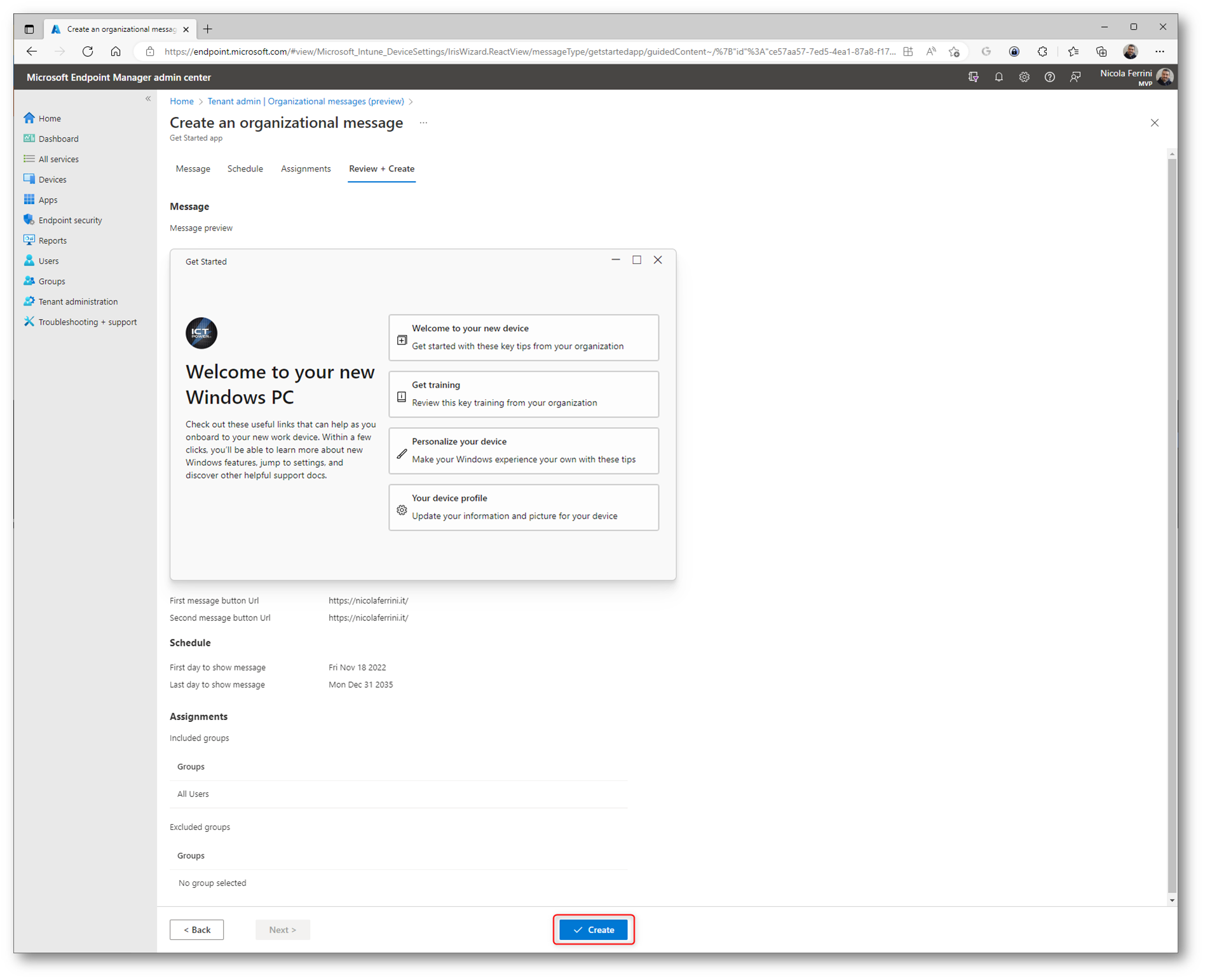Click Your device profile card
Screen dimensions: 1205x980
(524, 507)
